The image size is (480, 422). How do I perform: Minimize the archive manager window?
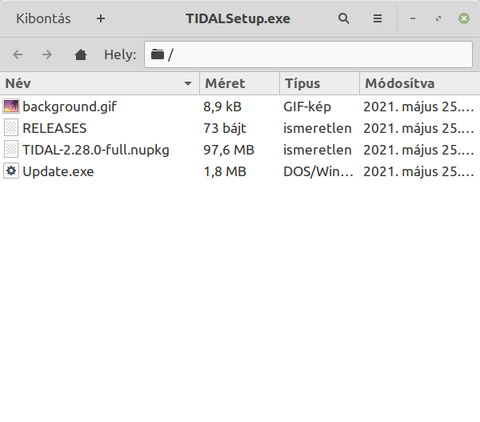pos(413,18)
